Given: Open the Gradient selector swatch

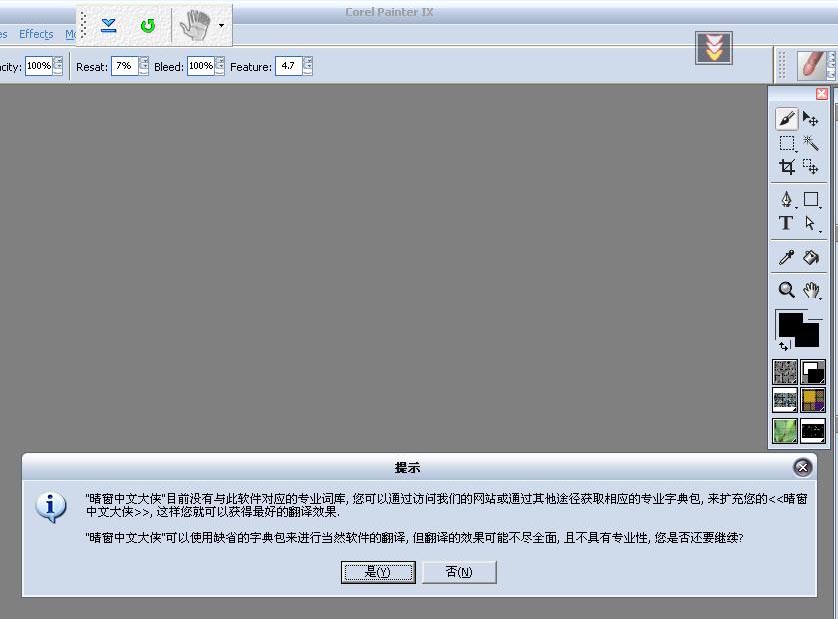Looking at the screenshot, I should point(812,372).
